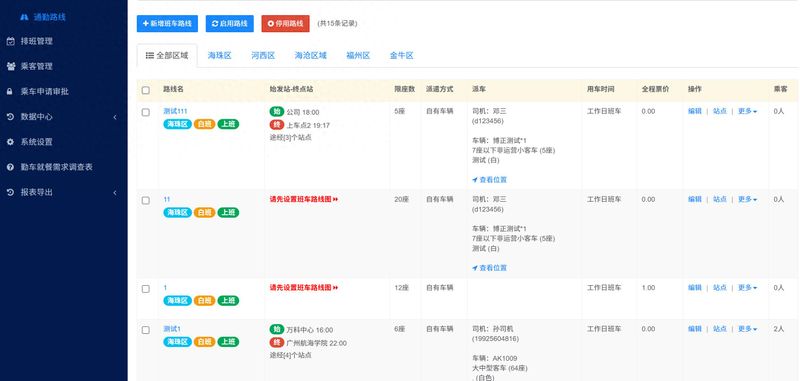This screenshot has width=800, height=381.
Task: Switch to the 海沧区域 tab
Action: click(x=310, y=56)
